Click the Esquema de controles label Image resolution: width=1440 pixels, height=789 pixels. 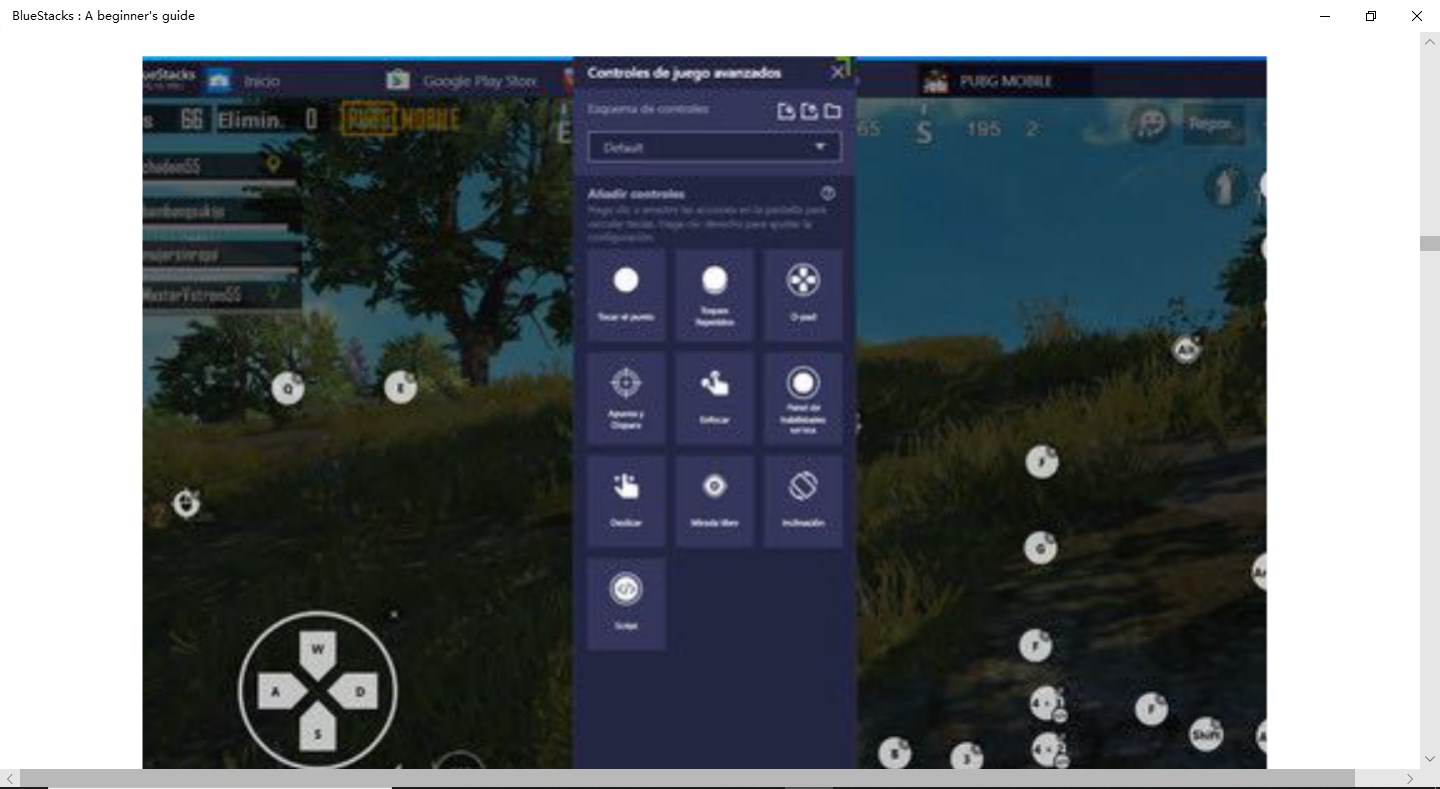pos(648,109)
